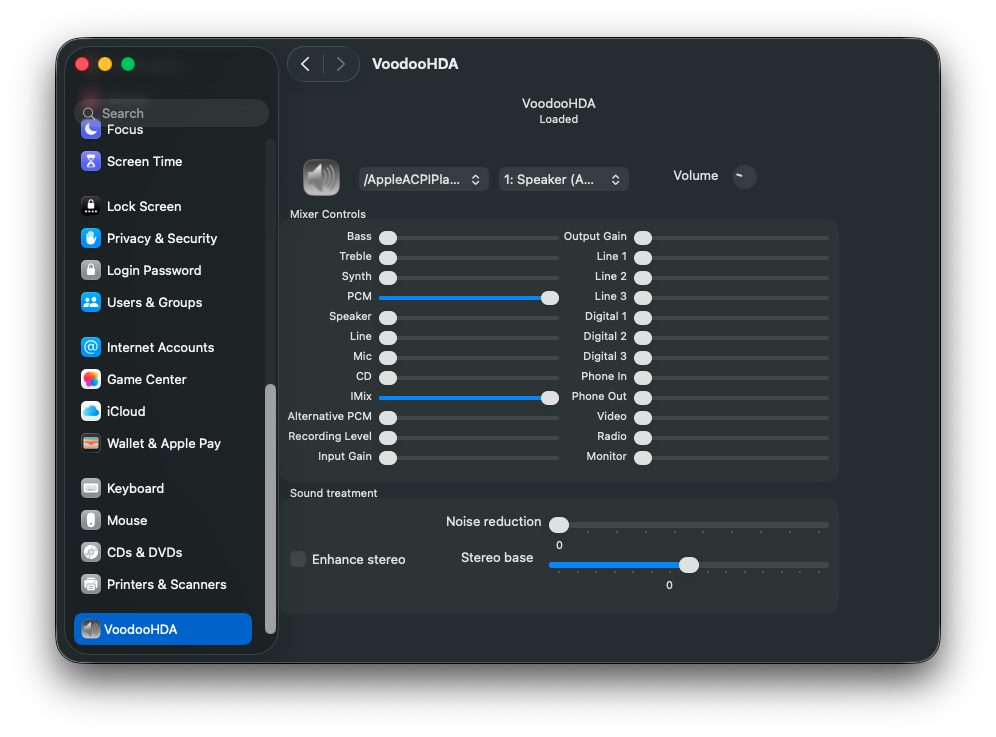This screenshot has width=996, height=737.
Task: Click the Lock Screen icon in sidebar
Action: [91, 206]
